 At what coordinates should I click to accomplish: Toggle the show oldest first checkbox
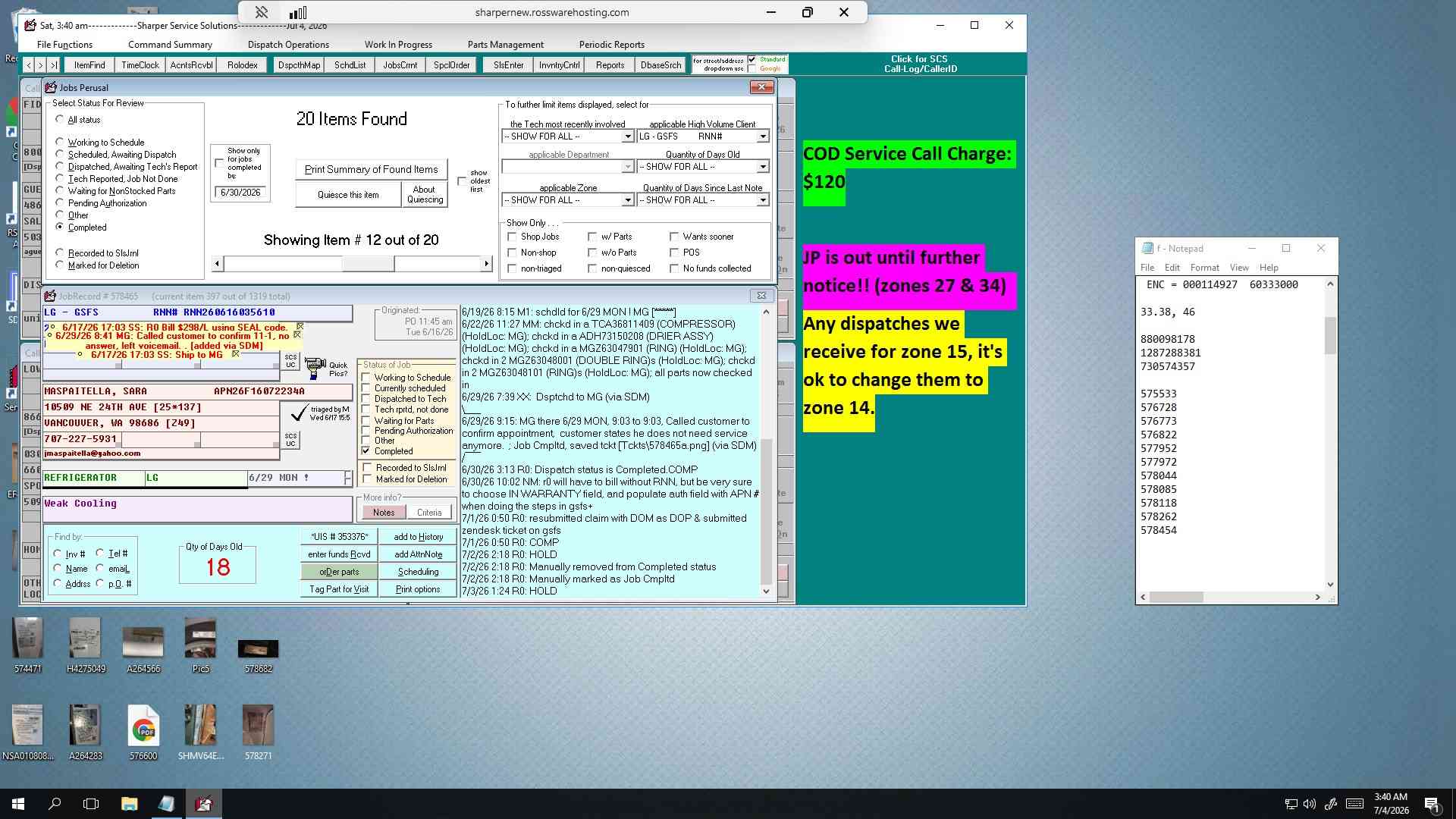462,181
